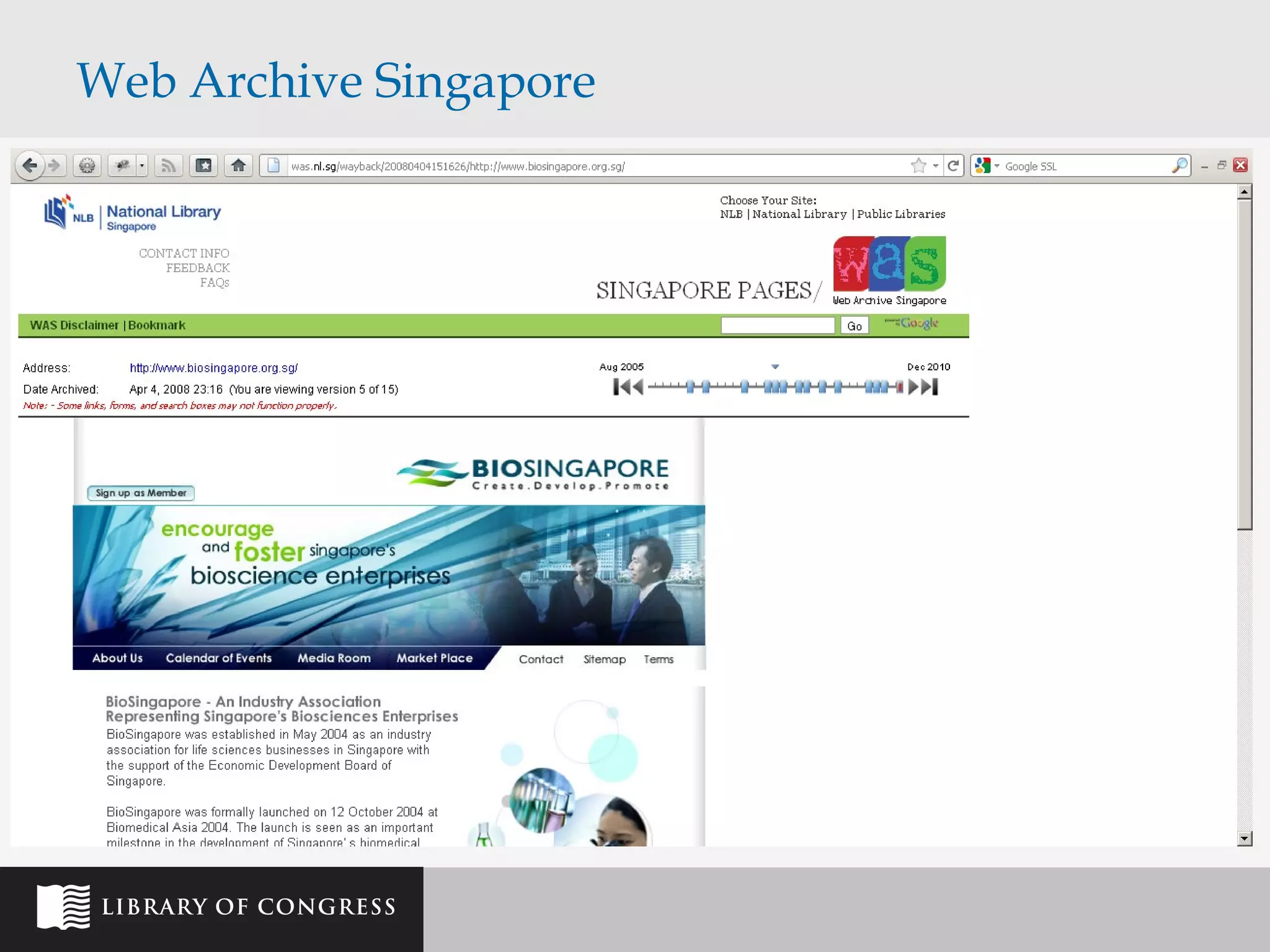Open the gear settings toolbar icon
The width and height of the screenshot is (1270, 952).
pos(87,165)
